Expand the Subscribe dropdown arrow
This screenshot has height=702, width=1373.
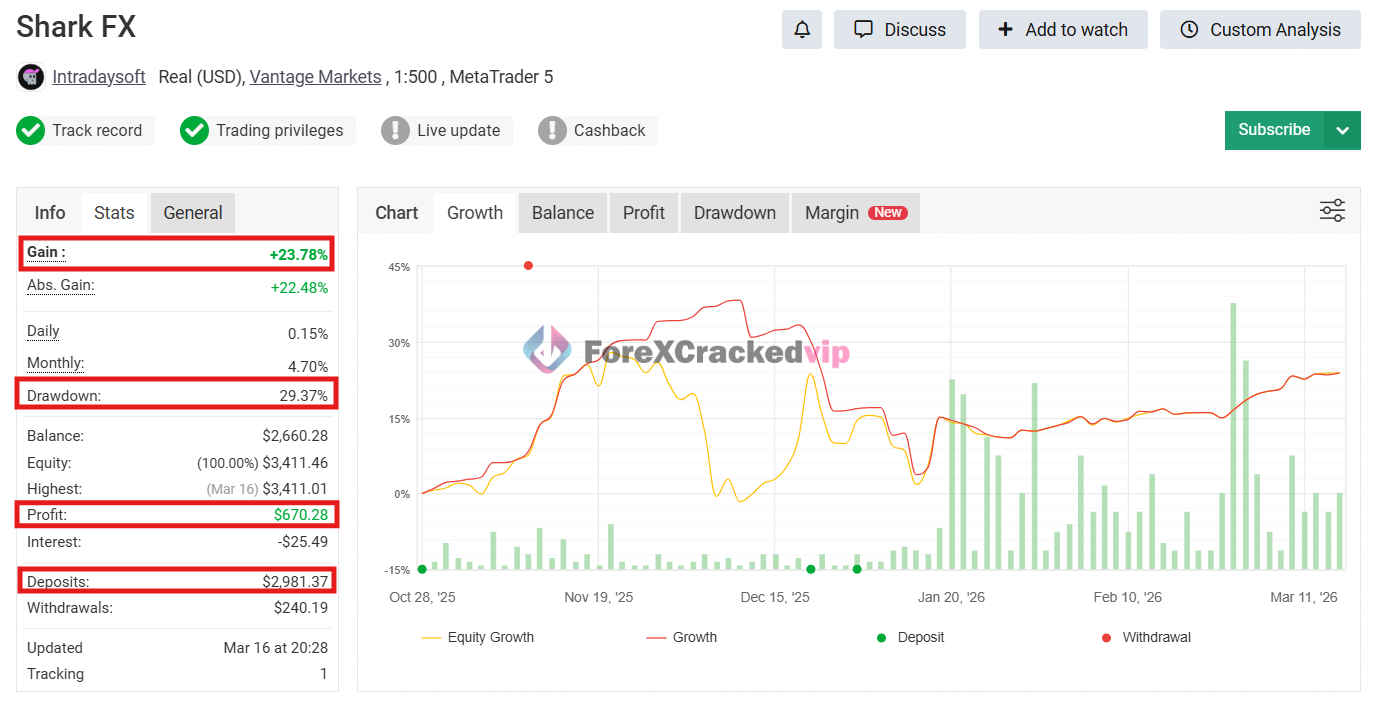[1342, 130]
